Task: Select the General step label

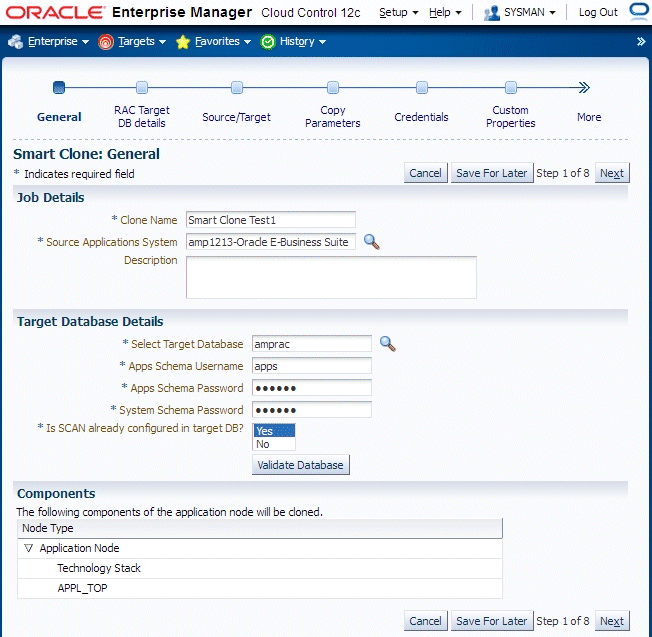Action: (x=59, y=117)
